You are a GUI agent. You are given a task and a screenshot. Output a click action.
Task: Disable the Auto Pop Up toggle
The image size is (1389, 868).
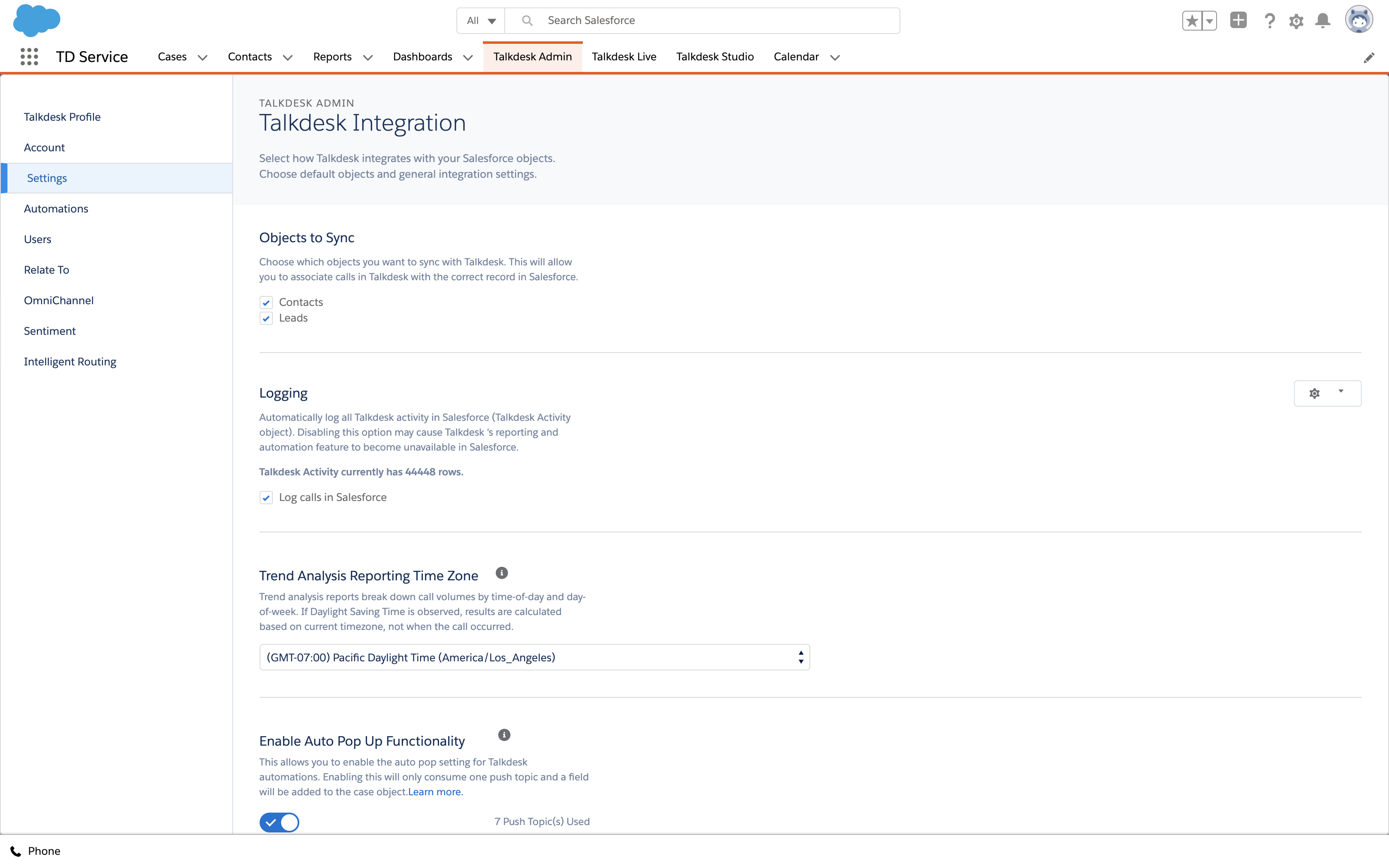click(279, 822)
